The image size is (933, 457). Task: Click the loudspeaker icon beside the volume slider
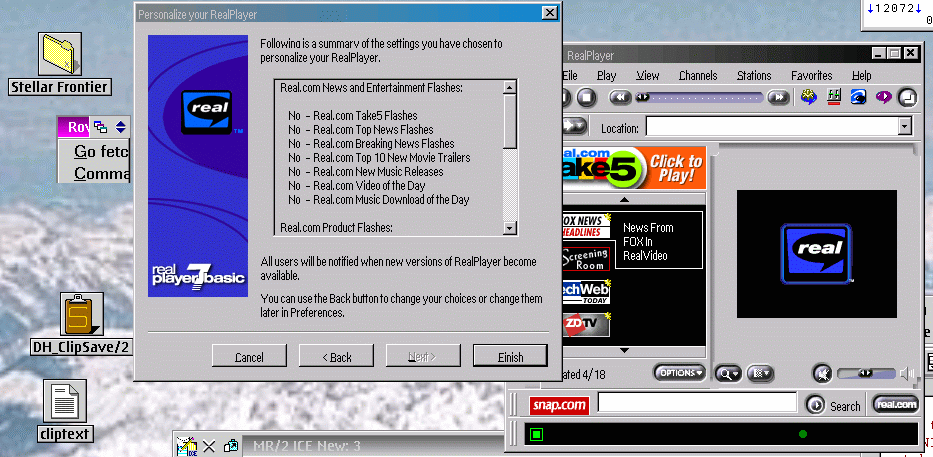tap(907, 373)
